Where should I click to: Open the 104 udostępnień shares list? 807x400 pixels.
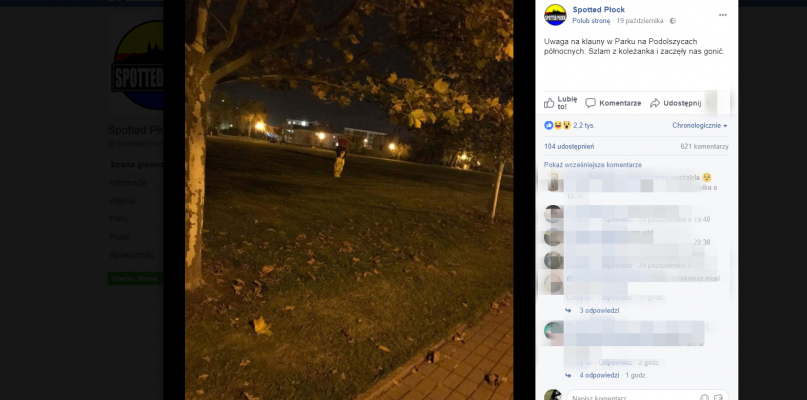[569, 147]
